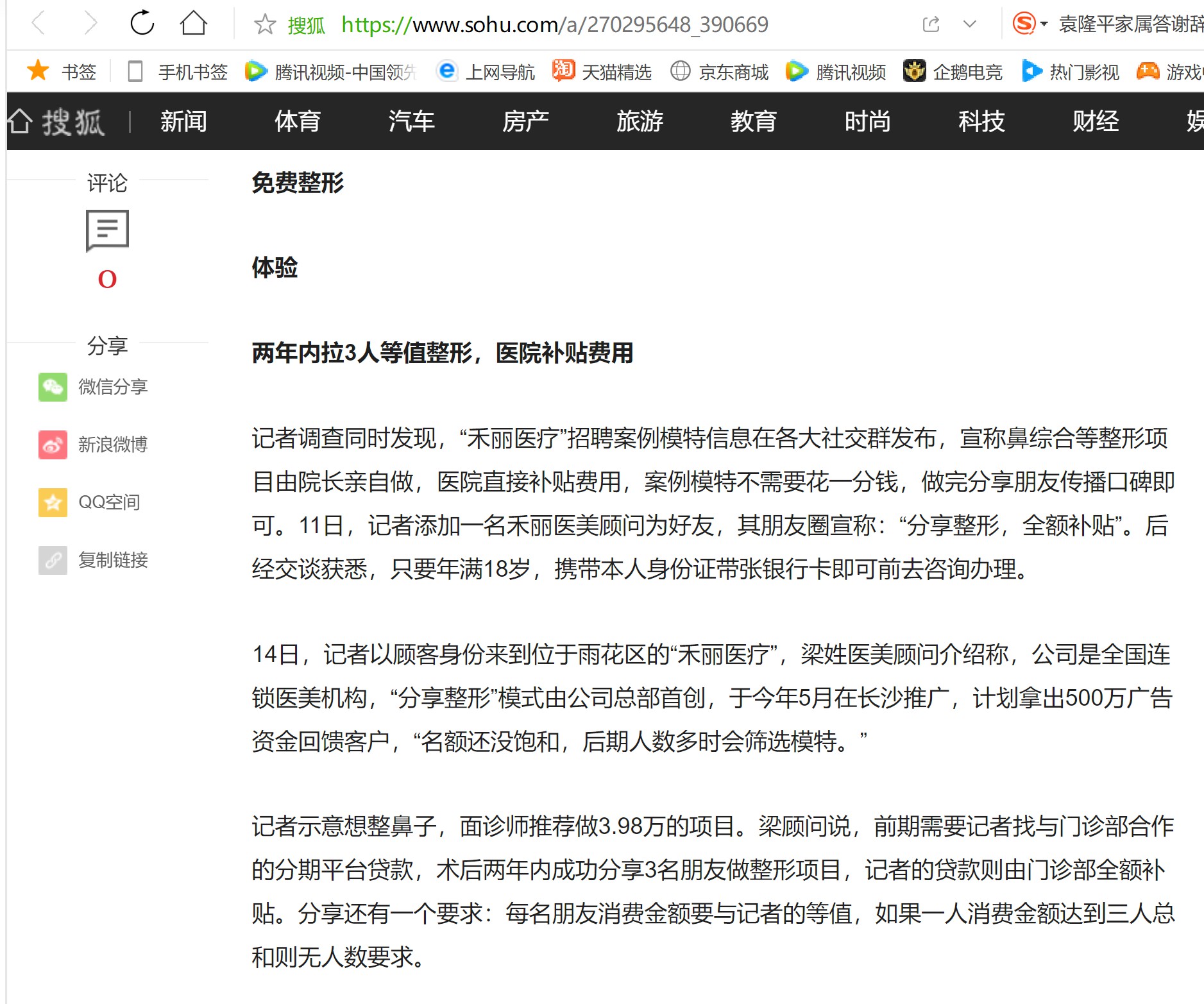Open the 上网导航 bookmark
1204x1004 pixels.
click(x=486, y=71)
